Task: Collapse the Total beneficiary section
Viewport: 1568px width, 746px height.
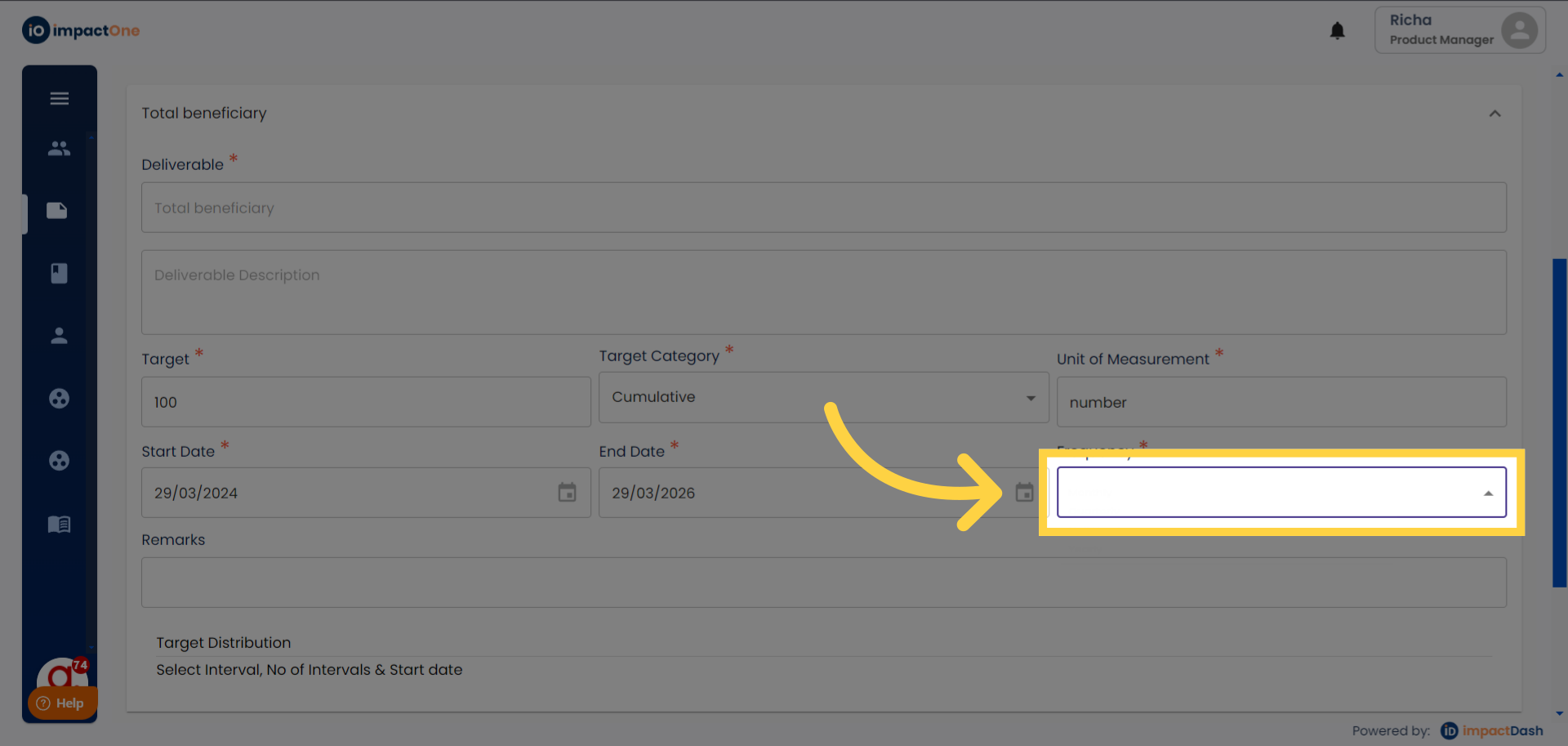Action: [1494, 114]
